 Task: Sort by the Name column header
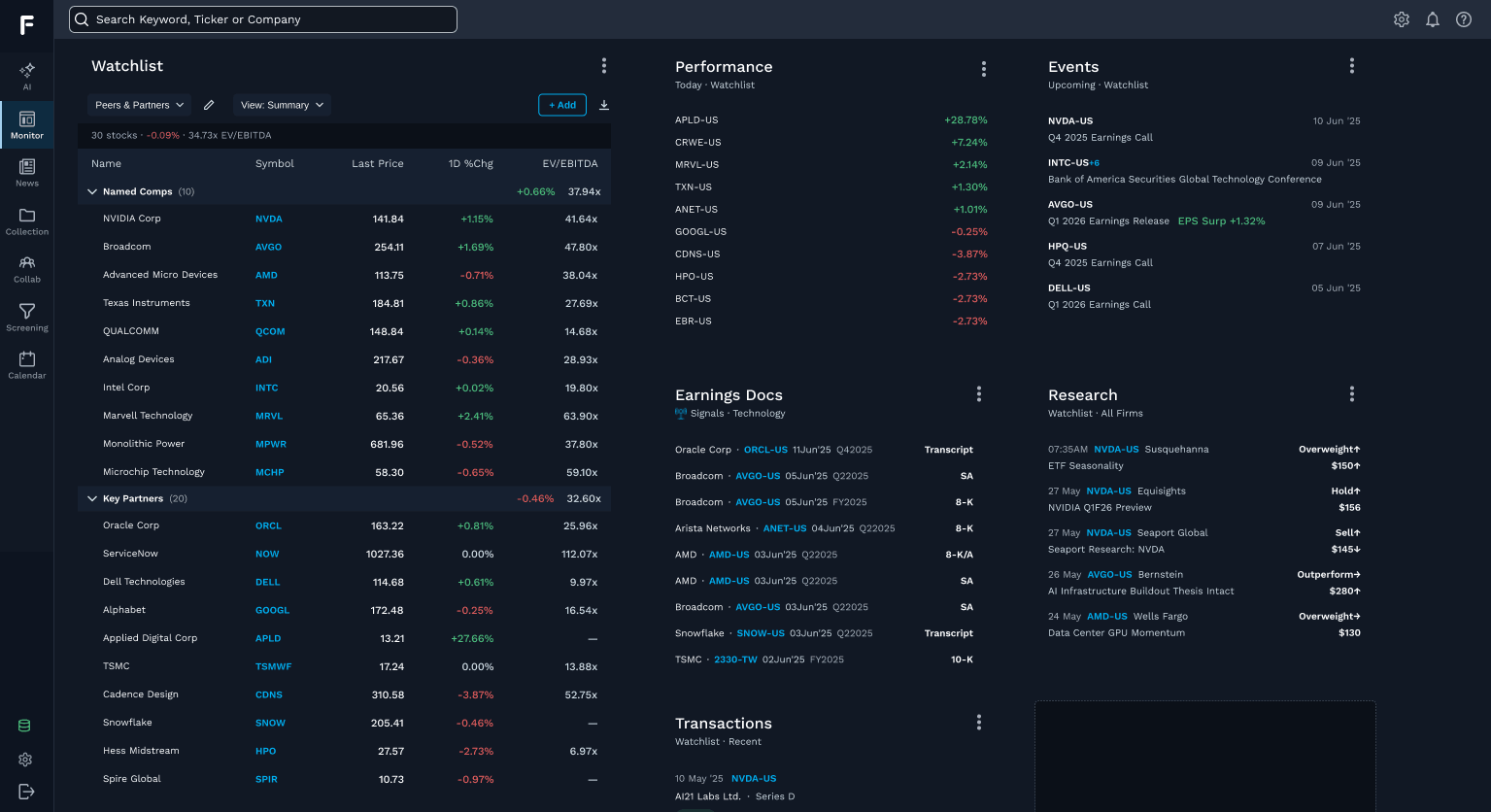pos(106,164)
